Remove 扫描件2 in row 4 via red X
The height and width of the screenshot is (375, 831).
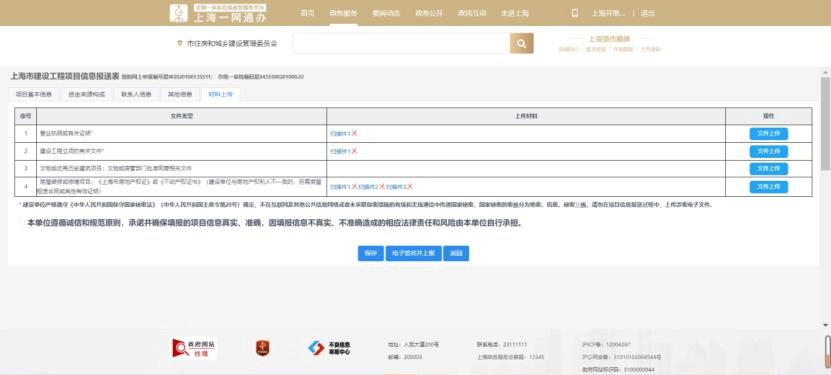(x=382, y=186)
